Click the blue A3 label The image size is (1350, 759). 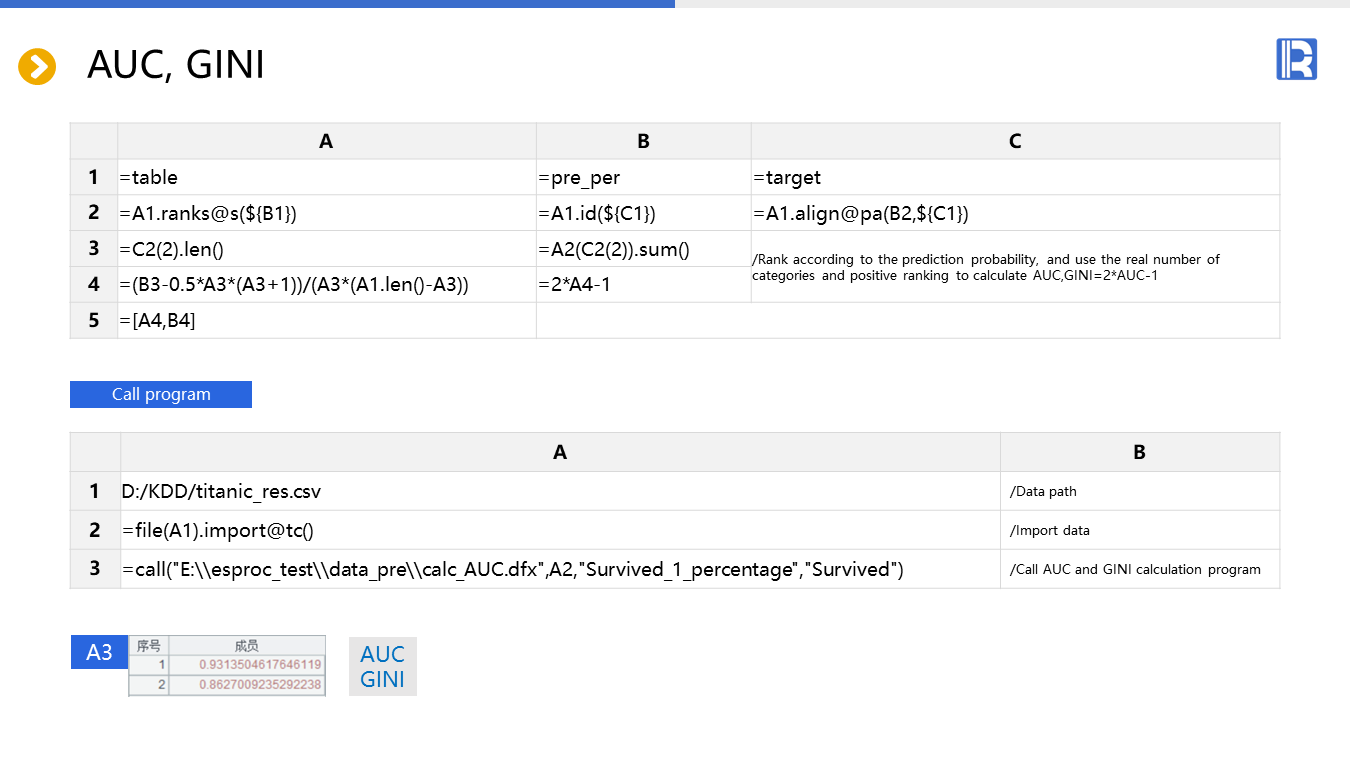click(x=99, y=652)
